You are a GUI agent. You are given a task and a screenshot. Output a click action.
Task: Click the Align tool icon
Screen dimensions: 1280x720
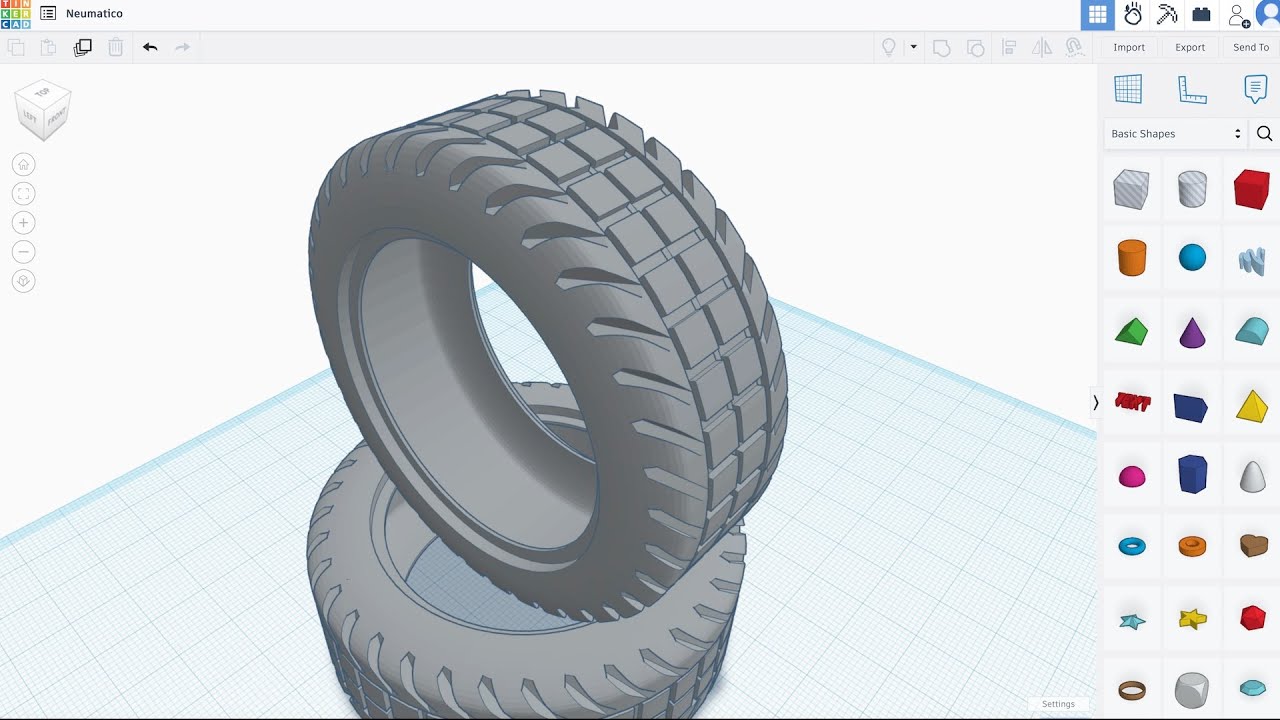click(1009, 47)
